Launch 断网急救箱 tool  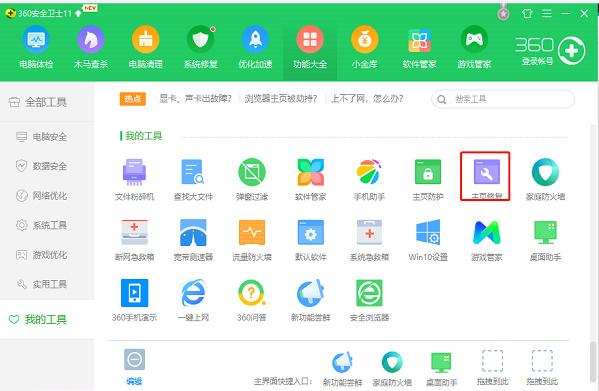pos(134,240)
